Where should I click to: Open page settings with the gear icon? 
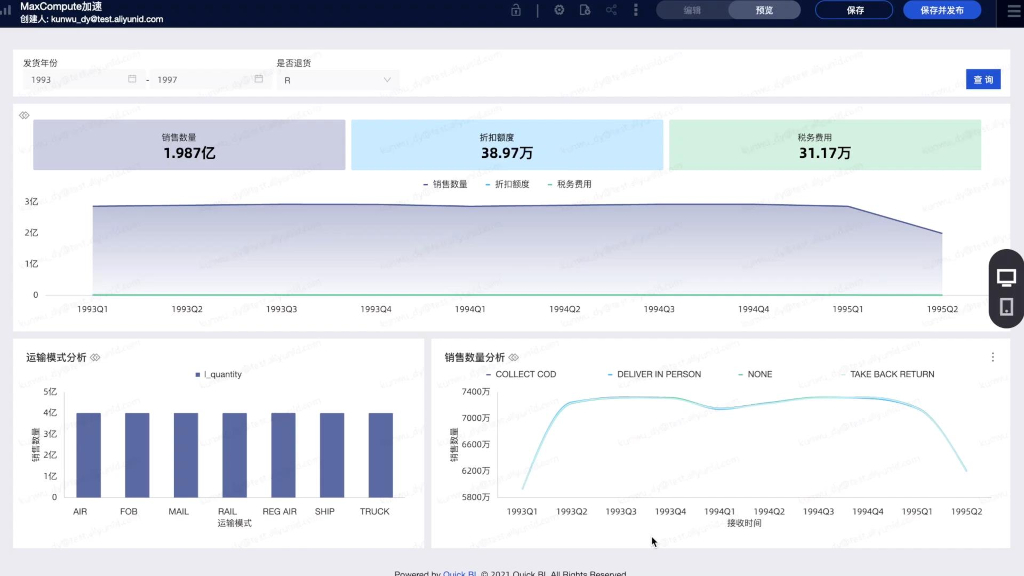pyautogui.click(x=559, y=10)
